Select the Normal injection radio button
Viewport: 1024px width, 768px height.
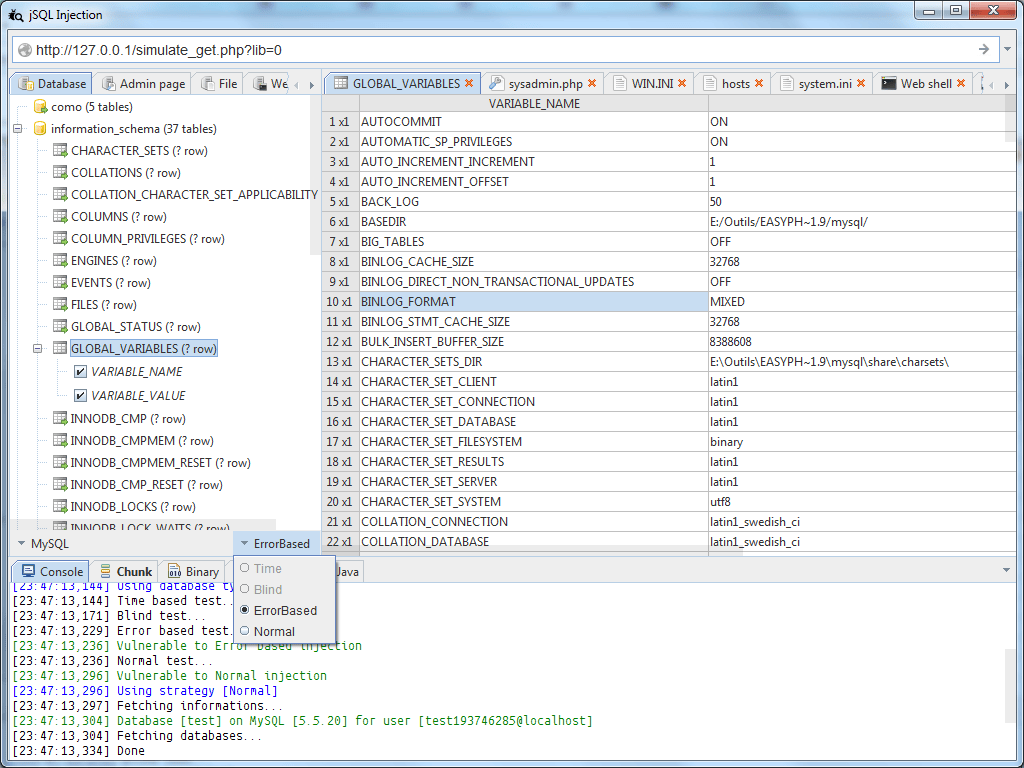(243, 631)
